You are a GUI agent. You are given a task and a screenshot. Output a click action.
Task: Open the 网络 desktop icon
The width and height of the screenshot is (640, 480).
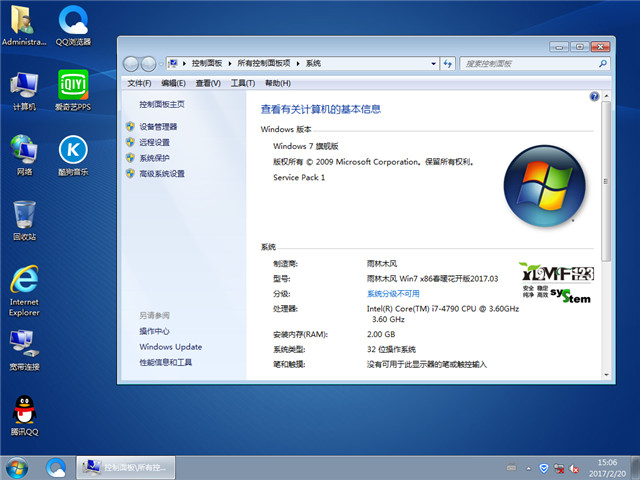pyautogui.click(x=24, y=156)
